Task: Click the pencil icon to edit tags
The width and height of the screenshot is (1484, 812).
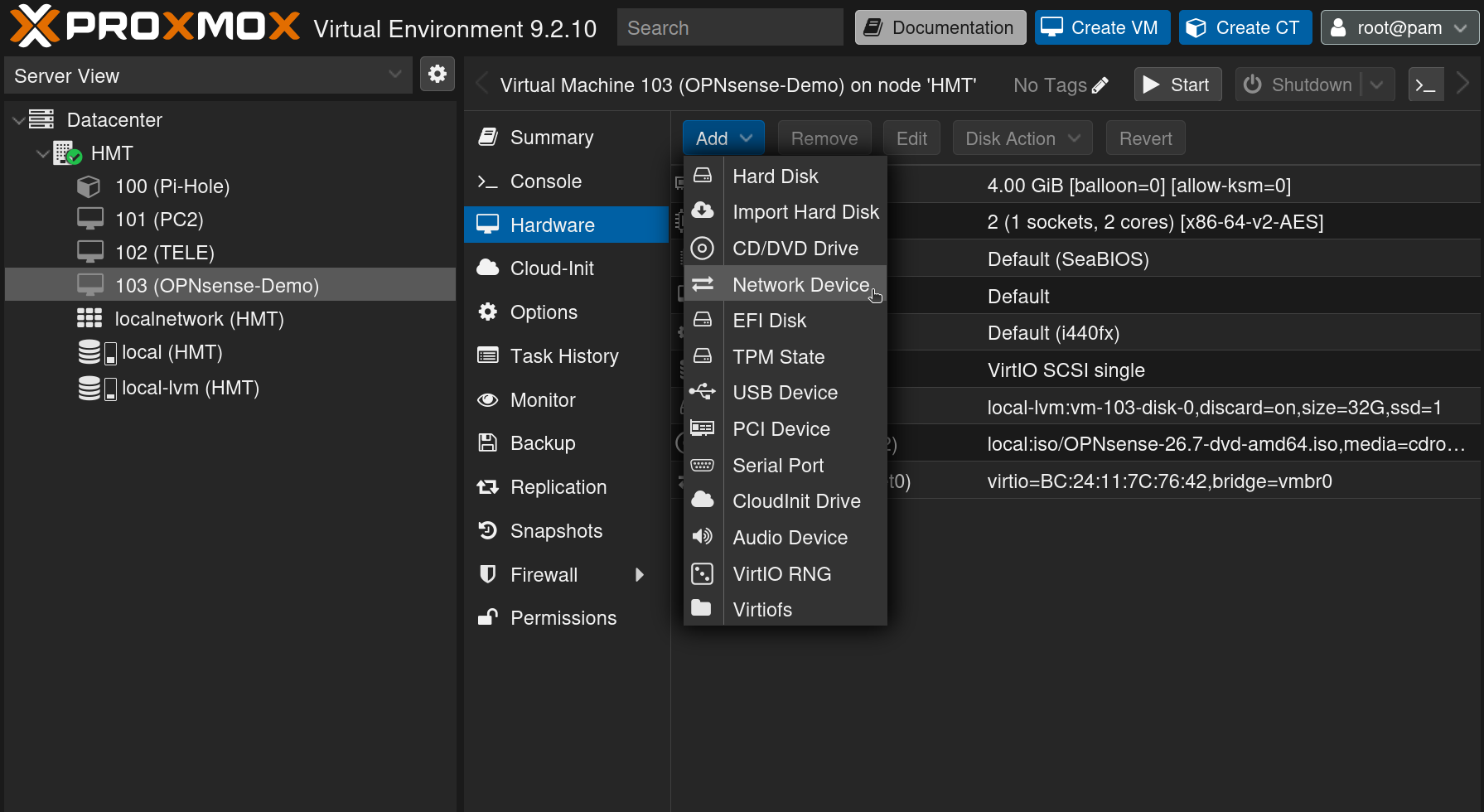Action: click(1100, 85)
